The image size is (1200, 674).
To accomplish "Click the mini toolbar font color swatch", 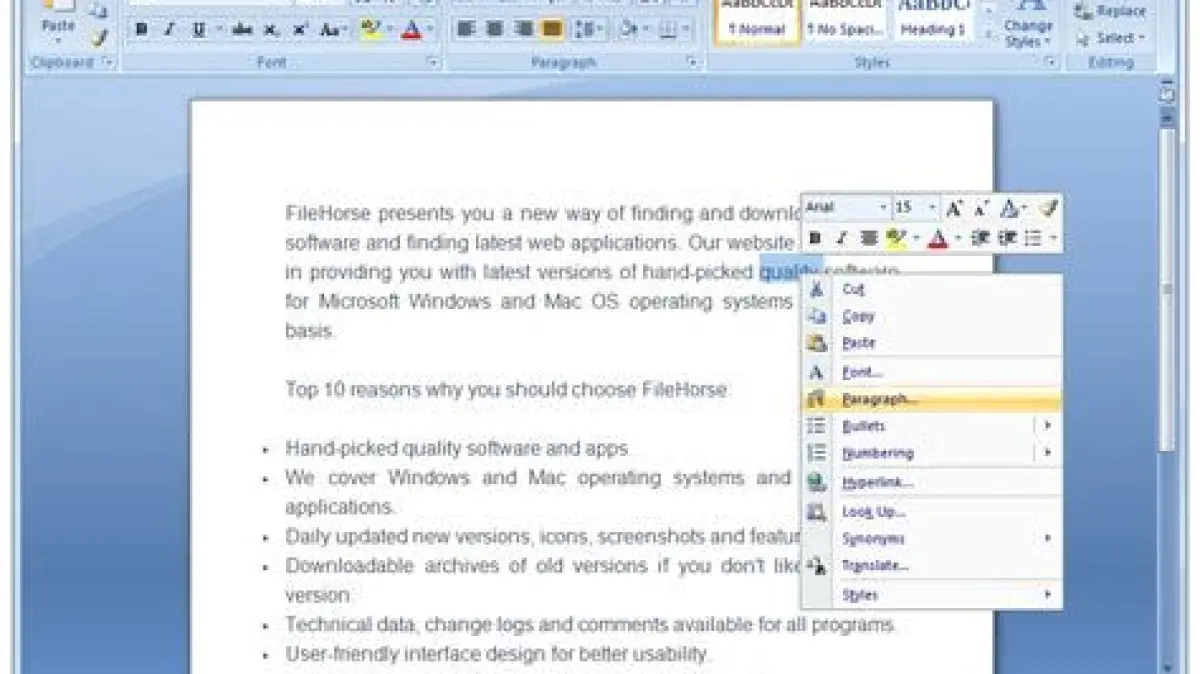I will 937,238.
